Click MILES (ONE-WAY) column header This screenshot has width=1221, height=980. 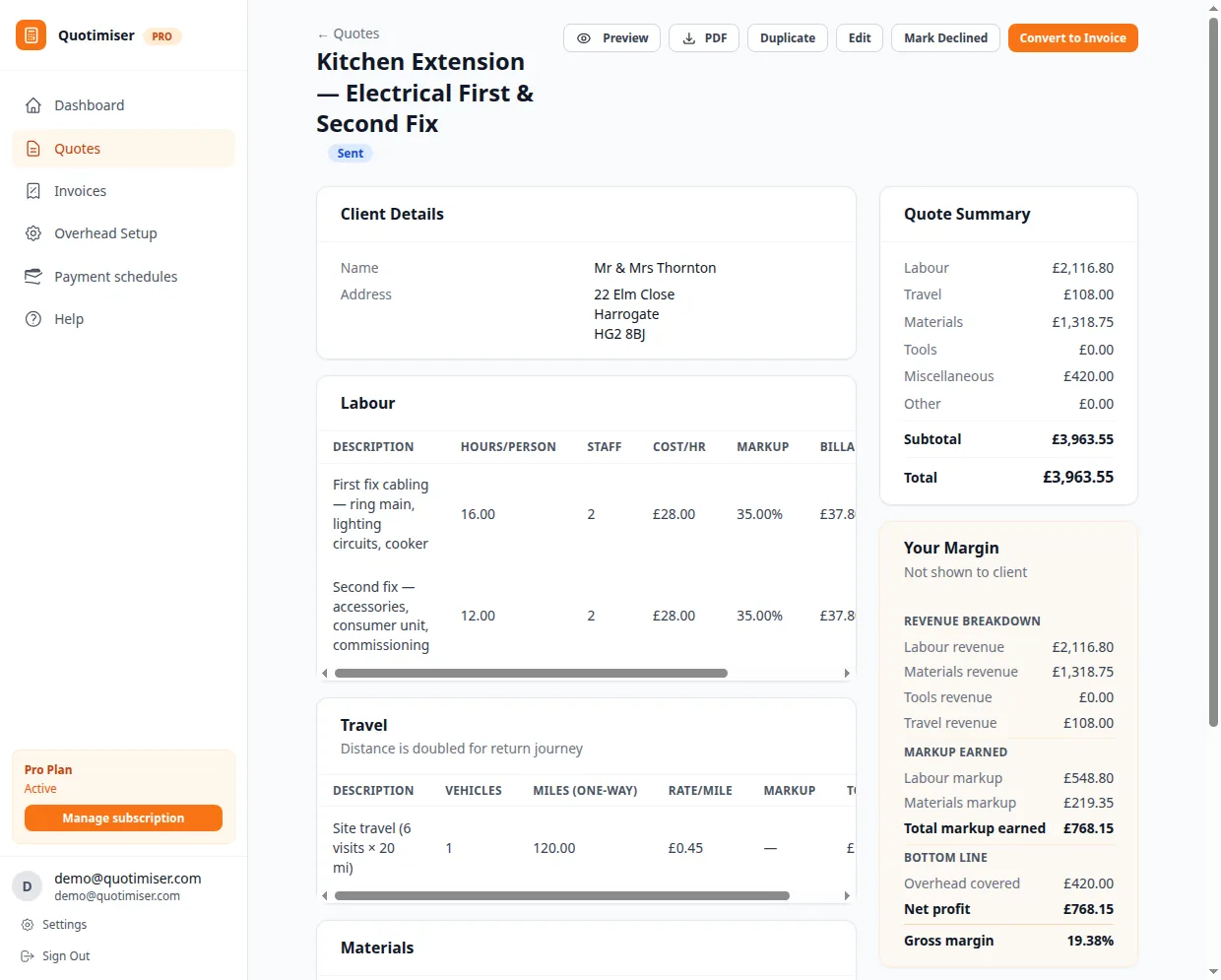tap(585, 791)
